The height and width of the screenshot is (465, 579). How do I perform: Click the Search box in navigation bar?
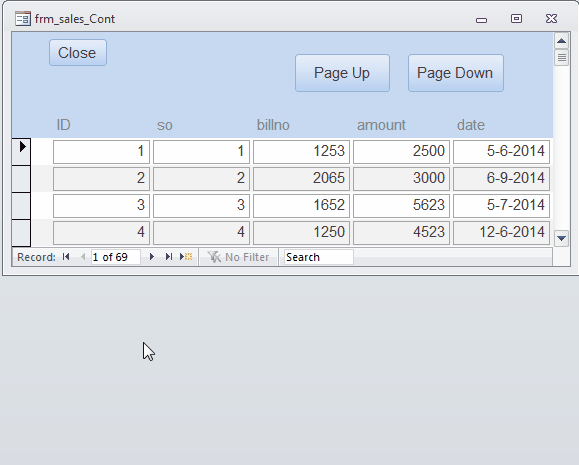319,257
